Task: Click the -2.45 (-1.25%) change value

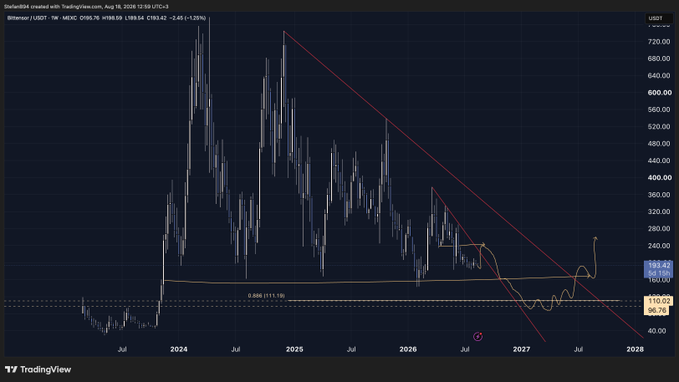Action: [x=188, y=18]
